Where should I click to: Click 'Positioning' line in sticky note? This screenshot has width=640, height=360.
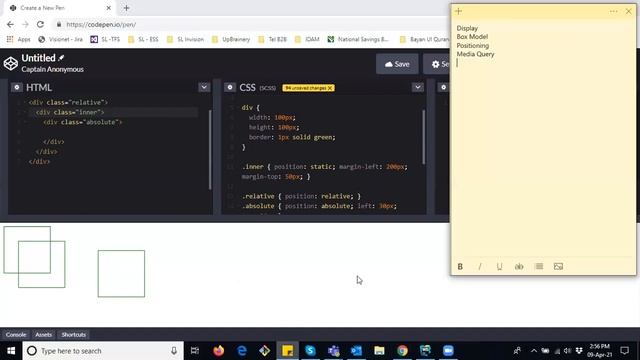pyautogui.click(x=473, y=45)
